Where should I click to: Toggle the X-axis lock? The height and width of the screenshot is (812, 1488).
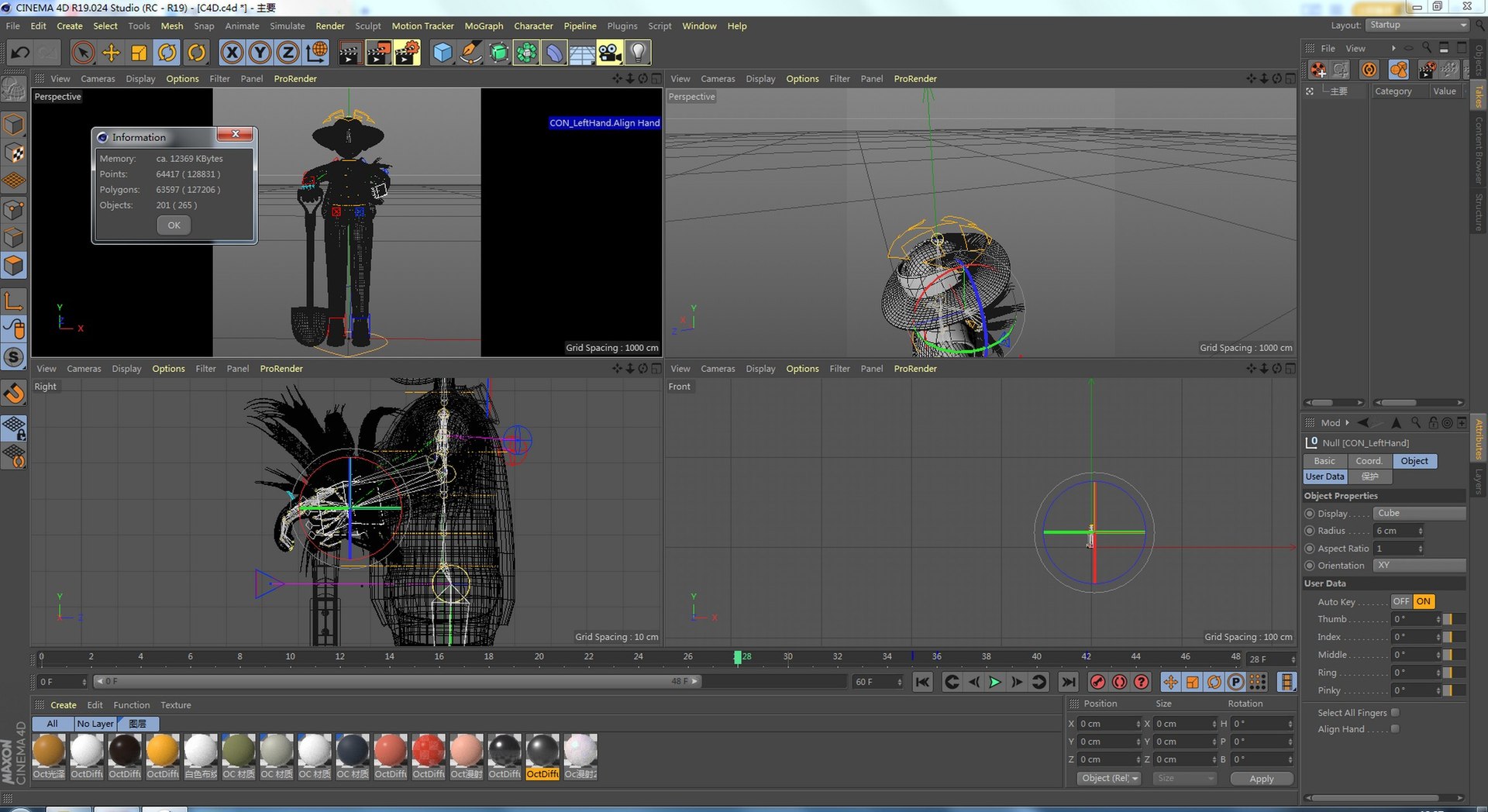pyautogui.click(x=231, y=53)
